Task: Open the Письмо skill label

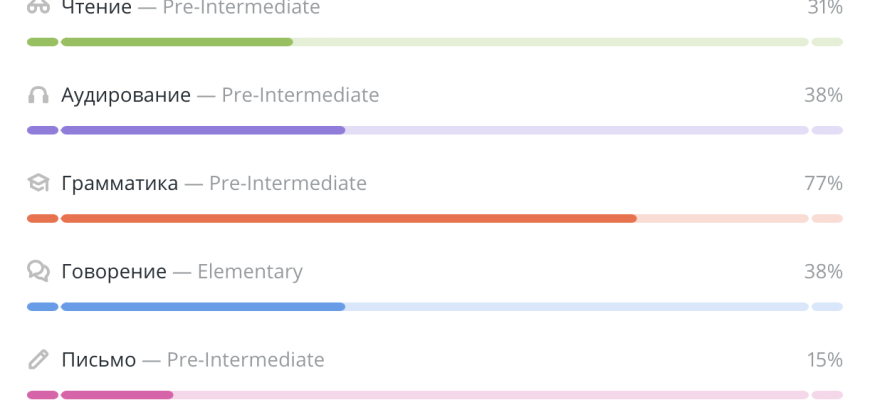Action: [x=98, y=359]
